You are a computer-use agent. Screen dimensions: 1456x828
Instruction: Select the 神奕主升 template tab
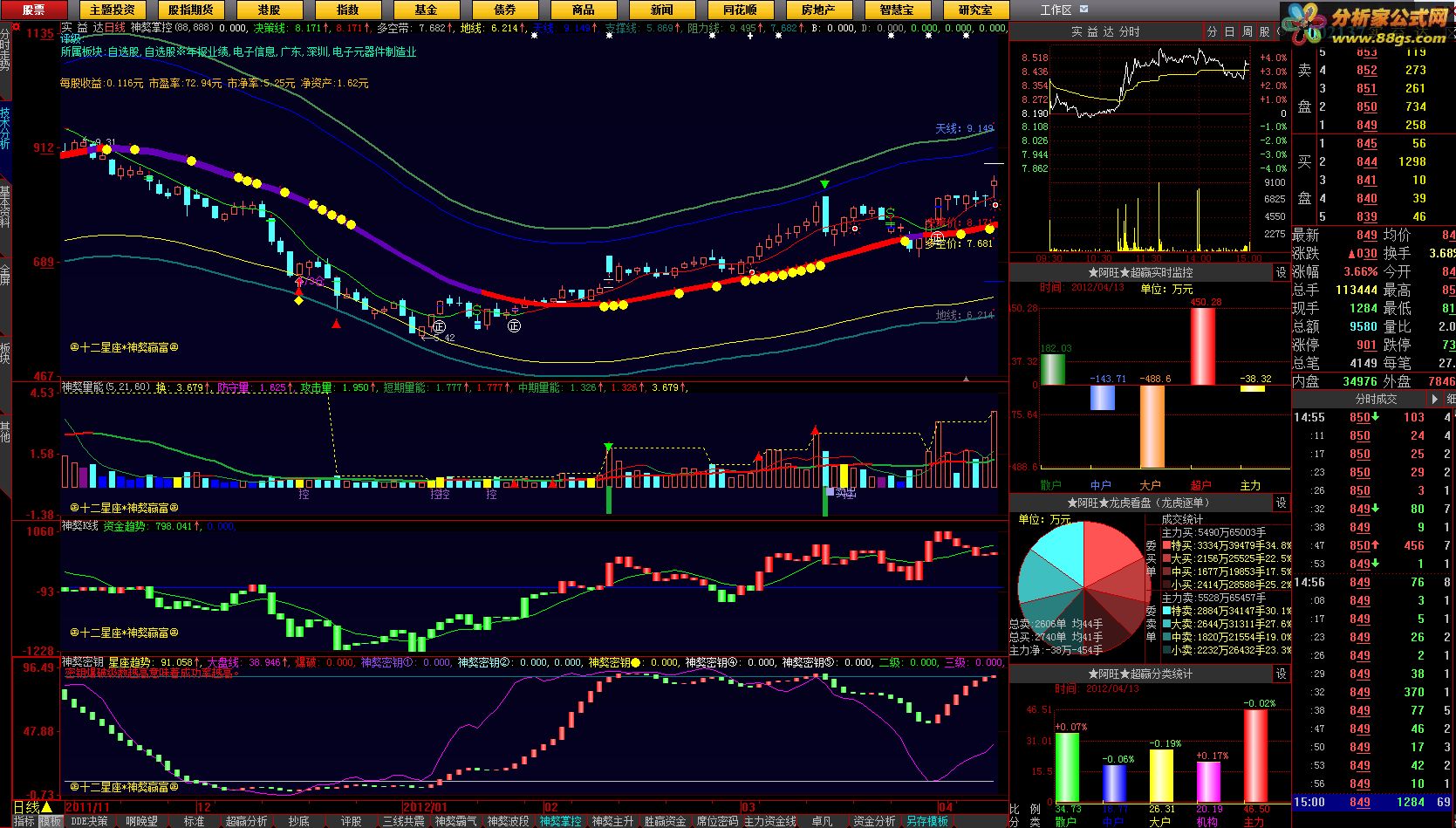pos(612,821)
